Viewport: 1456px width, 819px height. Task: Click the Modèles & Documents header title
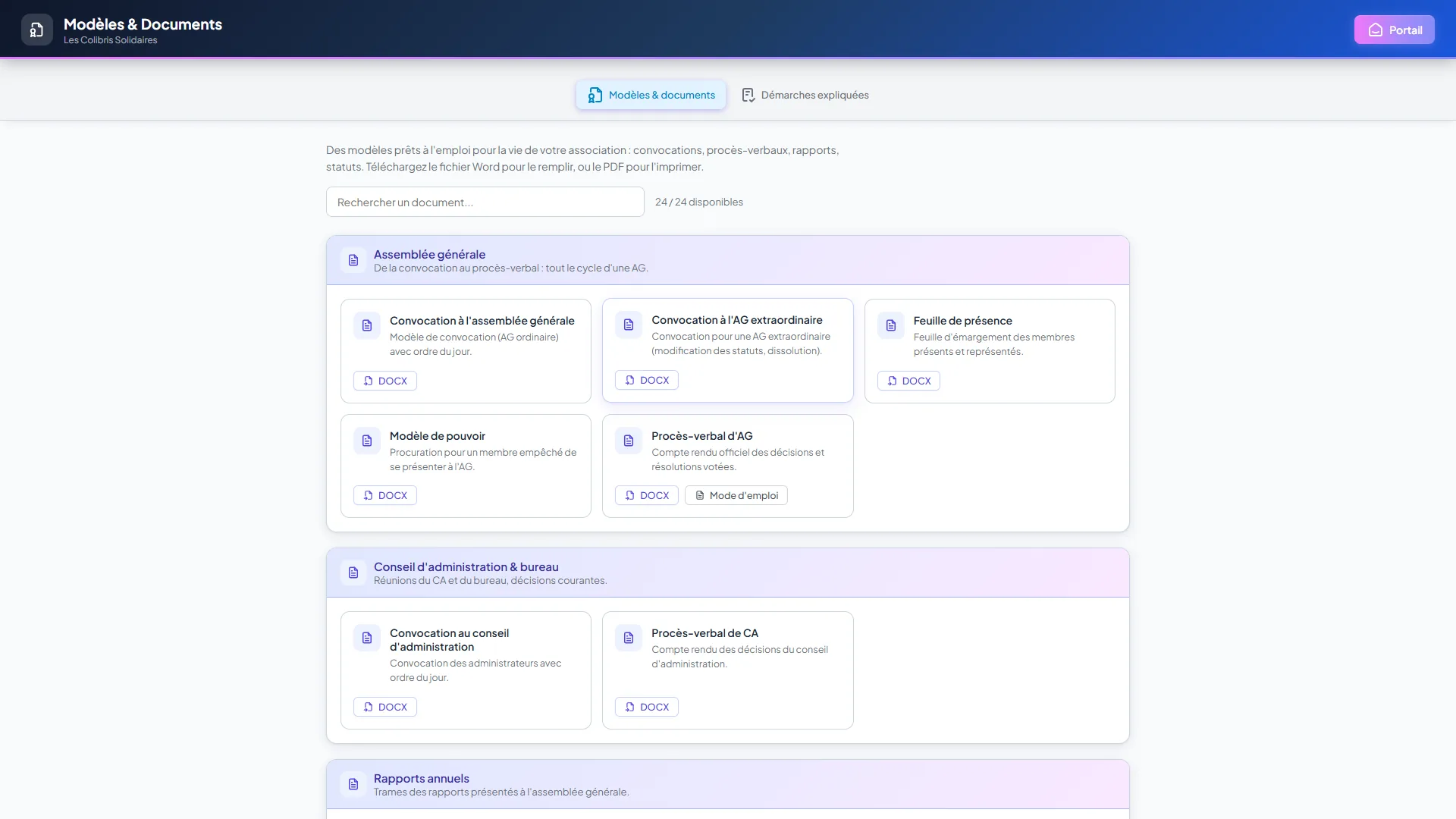pos(143,24)
